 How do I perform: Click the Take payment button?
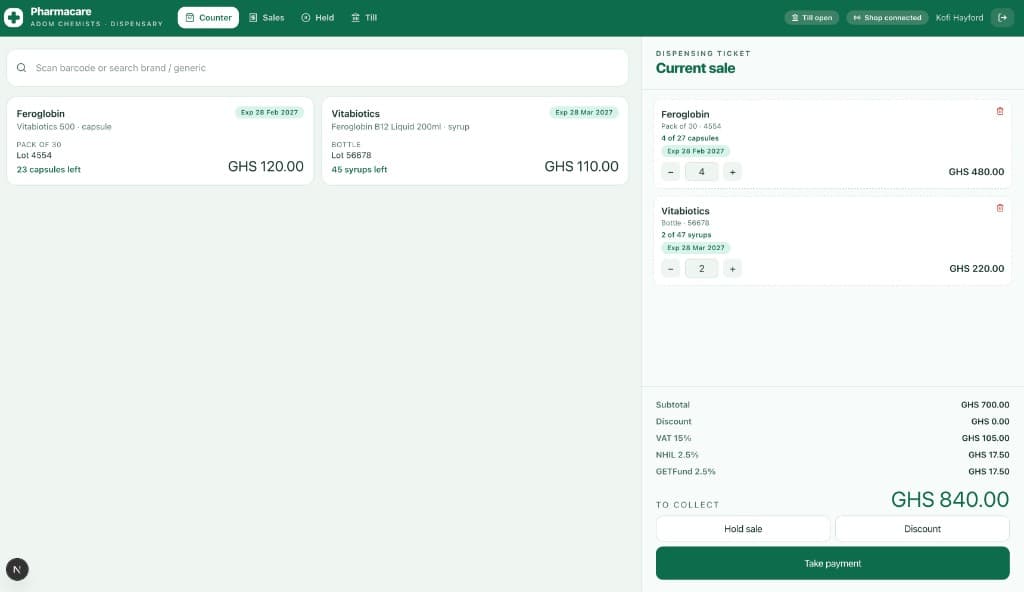coord(833,563)
